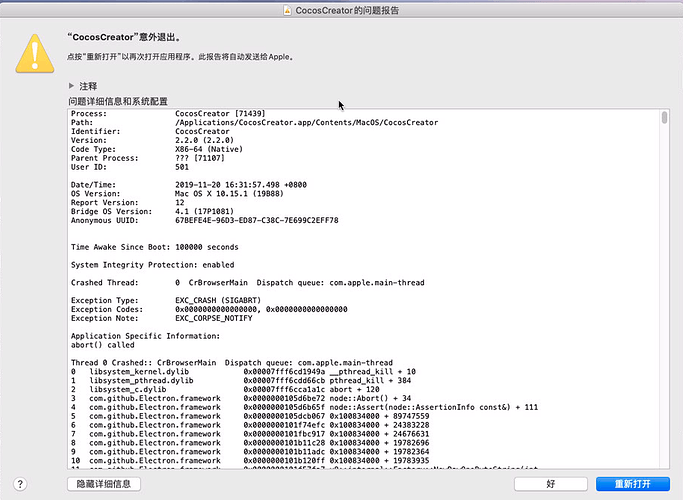Click the 重新打开 reopen button
This screenshot has width=683, height=500.
click(x=632, y=484)
